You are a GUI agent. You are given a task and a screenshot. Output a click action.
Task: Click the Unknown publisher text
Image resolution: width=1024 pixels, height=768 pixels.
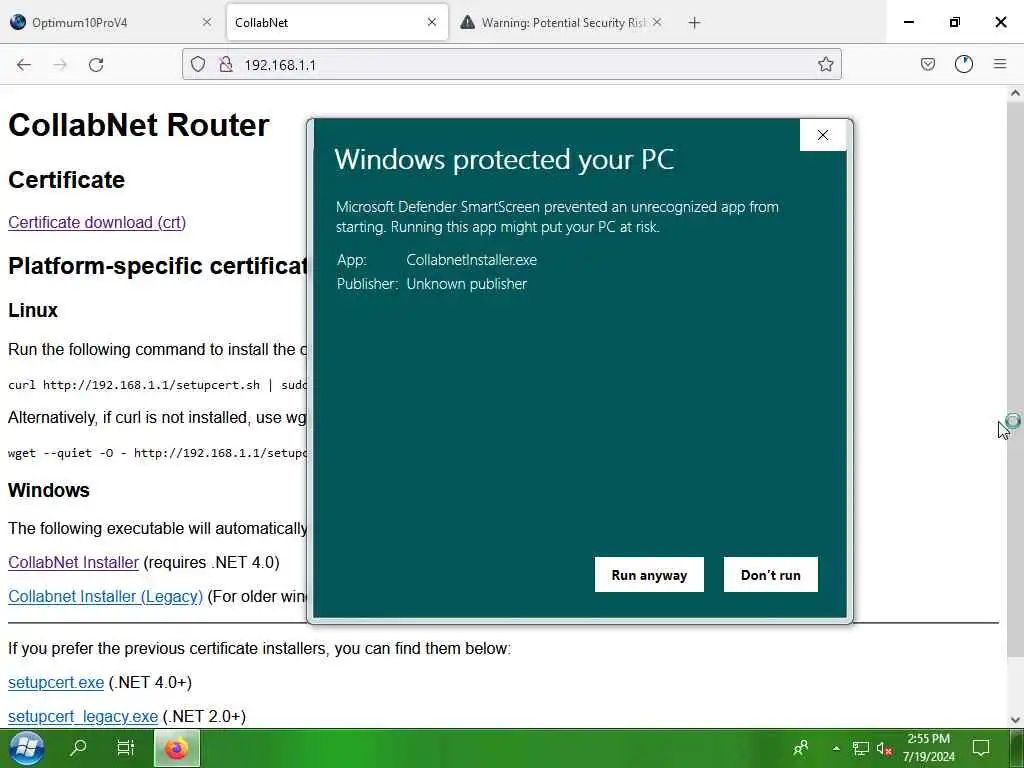tap(466, 284)
